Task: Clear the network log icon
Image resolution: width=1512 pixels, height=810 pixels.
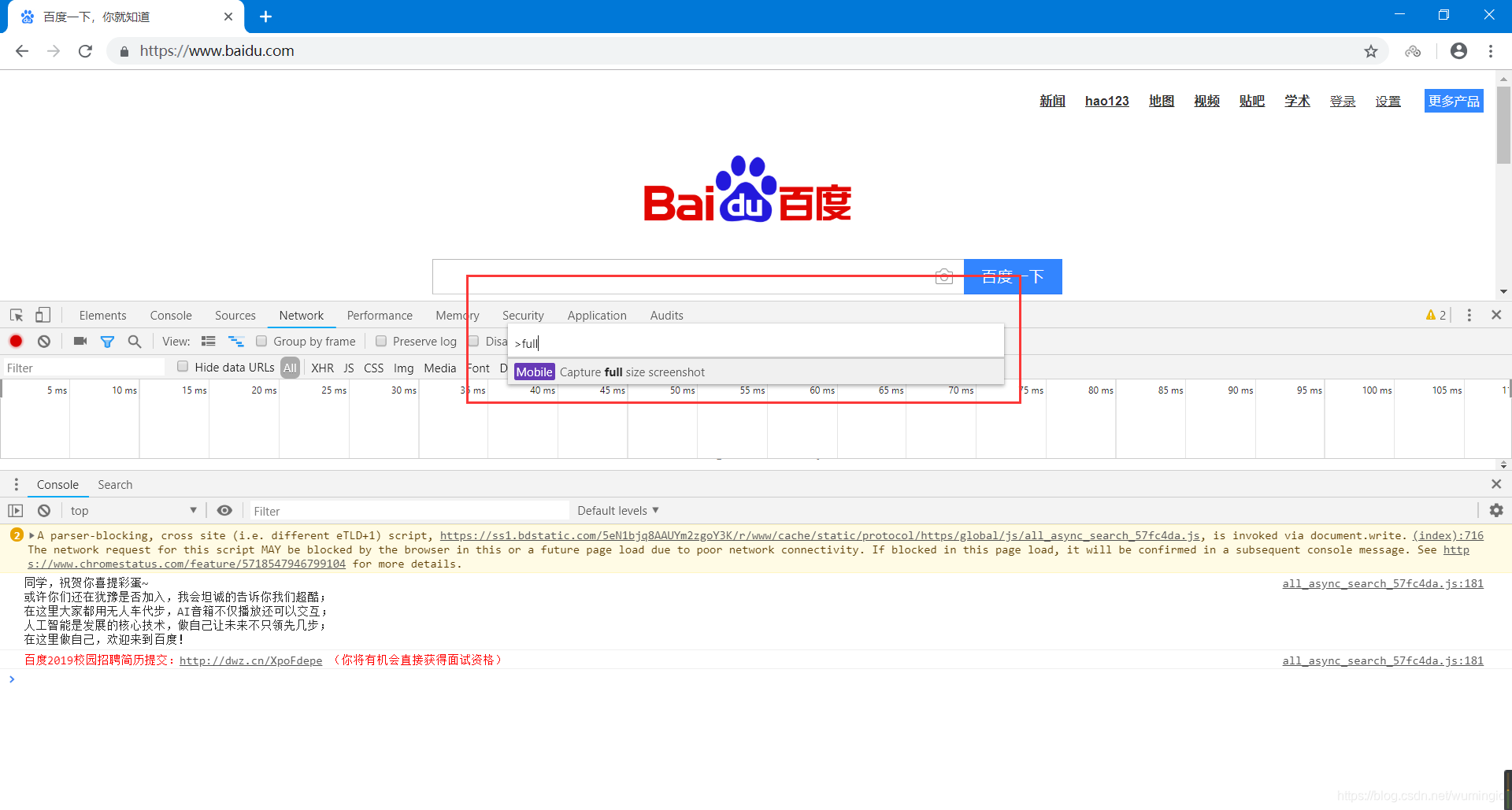Action: click(x=44, y=341)
